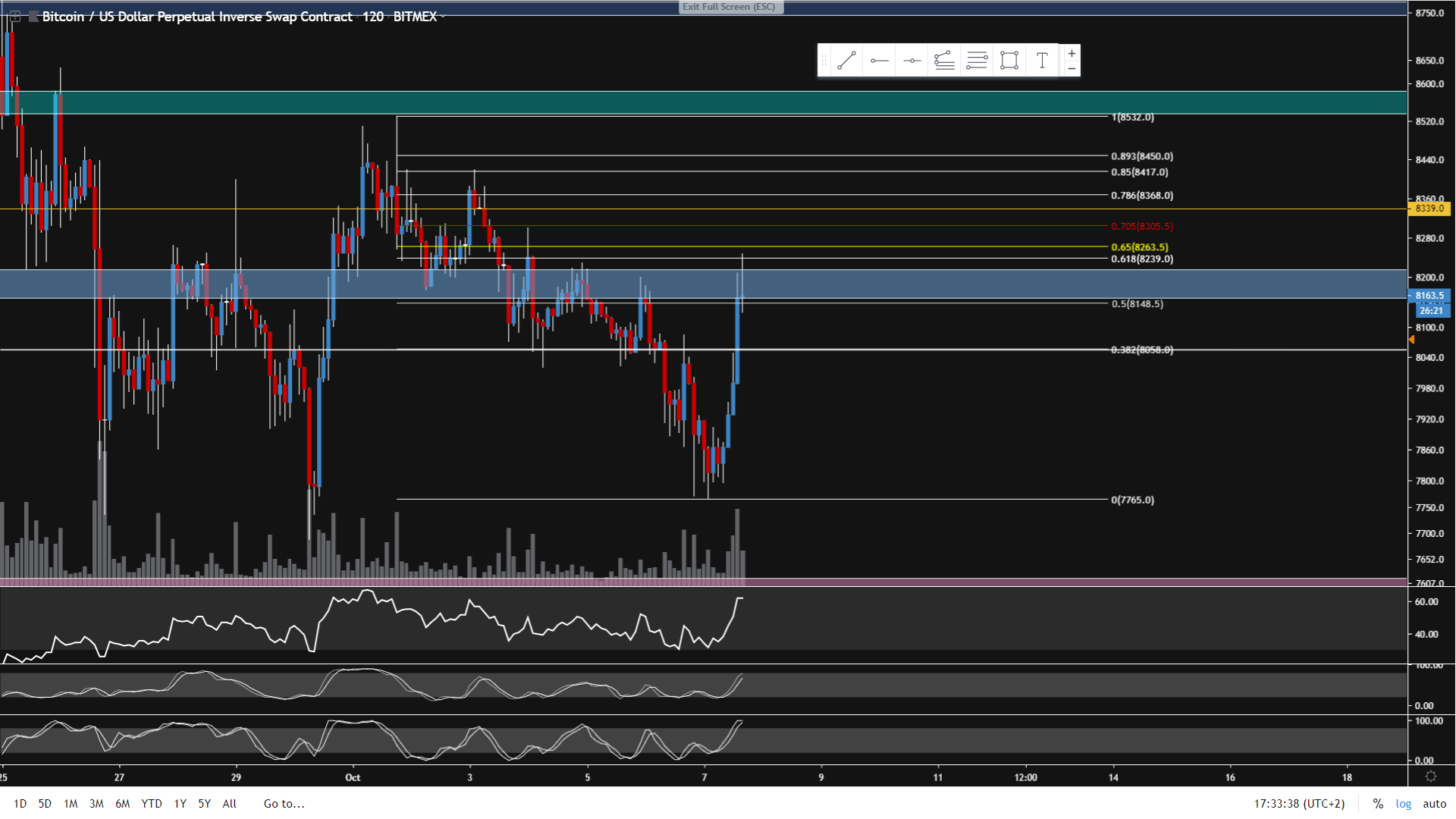Set date range to 1M
Viewport: 1456px width, 819px height.
tap(71, 804)
